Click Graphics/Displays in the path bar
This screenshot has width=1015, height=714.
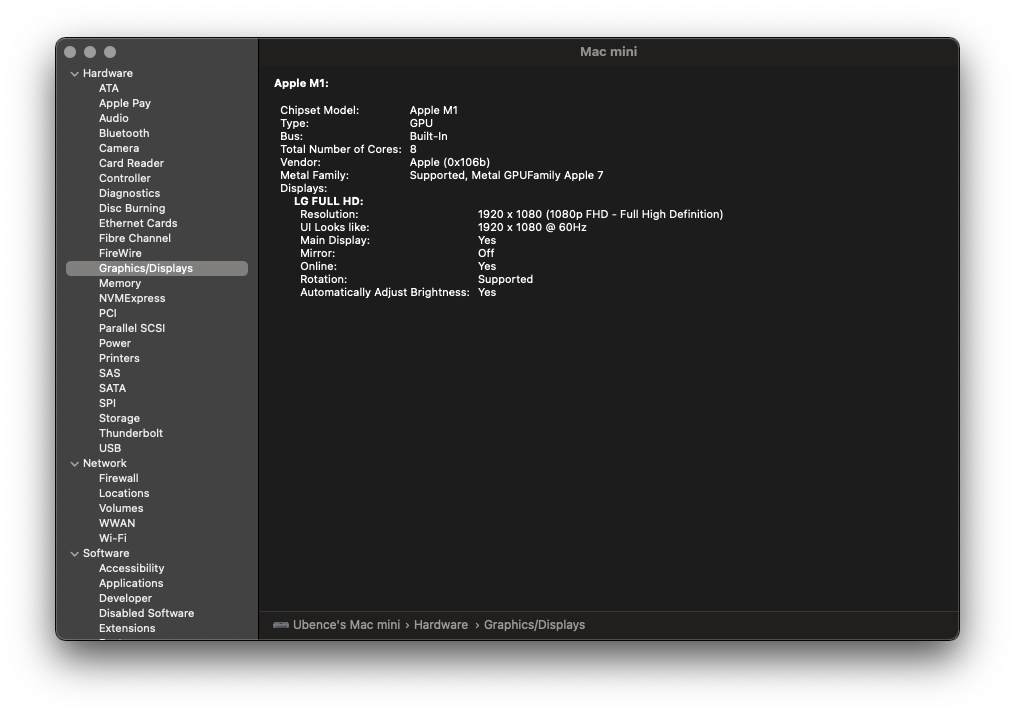[535, 625]
